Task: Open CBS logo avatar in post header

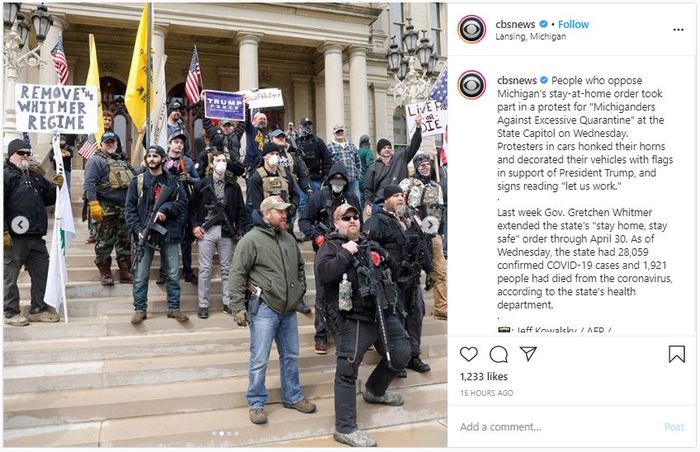Action: click(472, 29)
